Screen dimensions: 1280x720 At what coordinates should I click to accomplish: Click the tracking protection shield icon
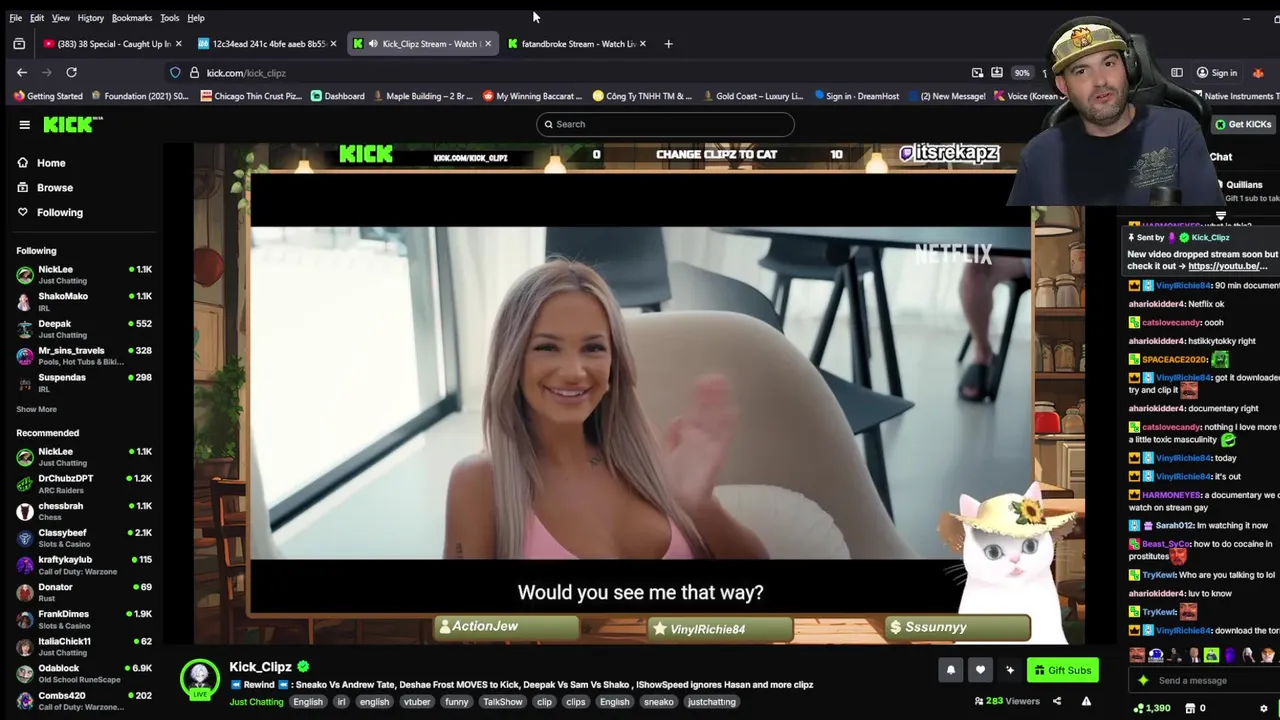(x=175, y=73)
